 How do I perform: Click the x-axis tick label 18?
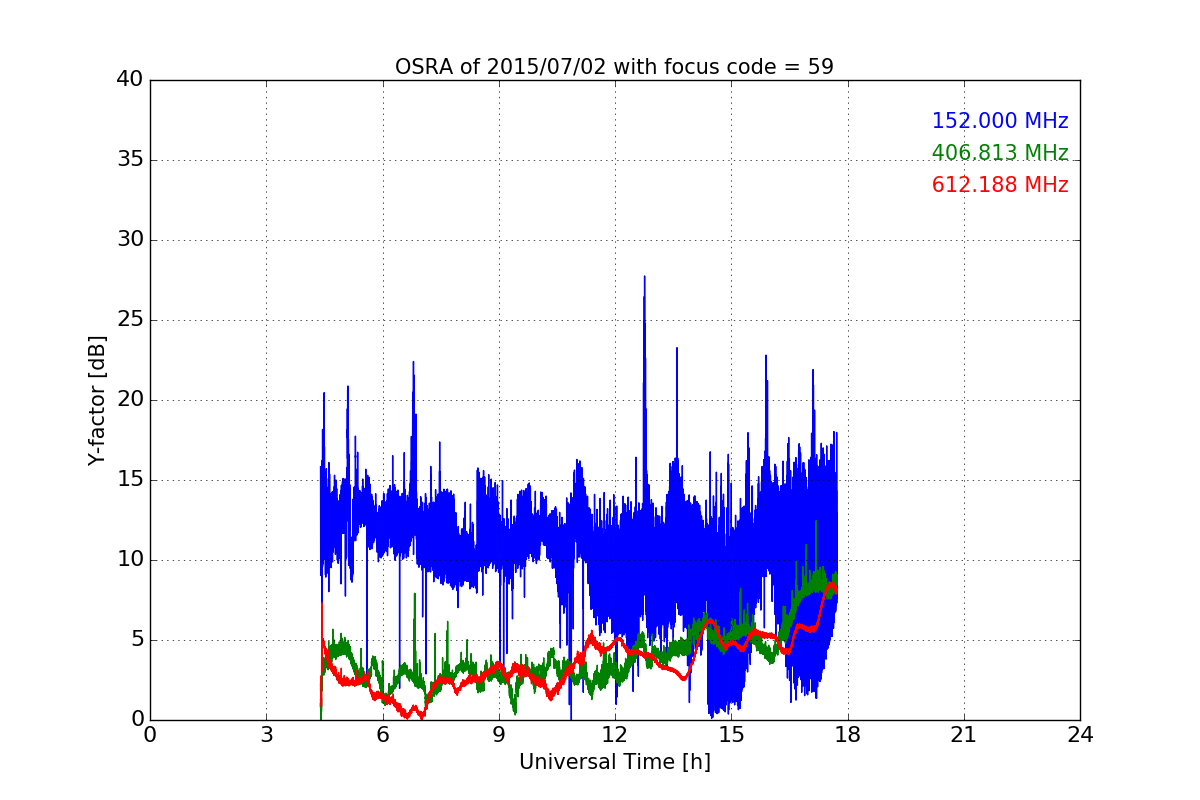[847, 735]
